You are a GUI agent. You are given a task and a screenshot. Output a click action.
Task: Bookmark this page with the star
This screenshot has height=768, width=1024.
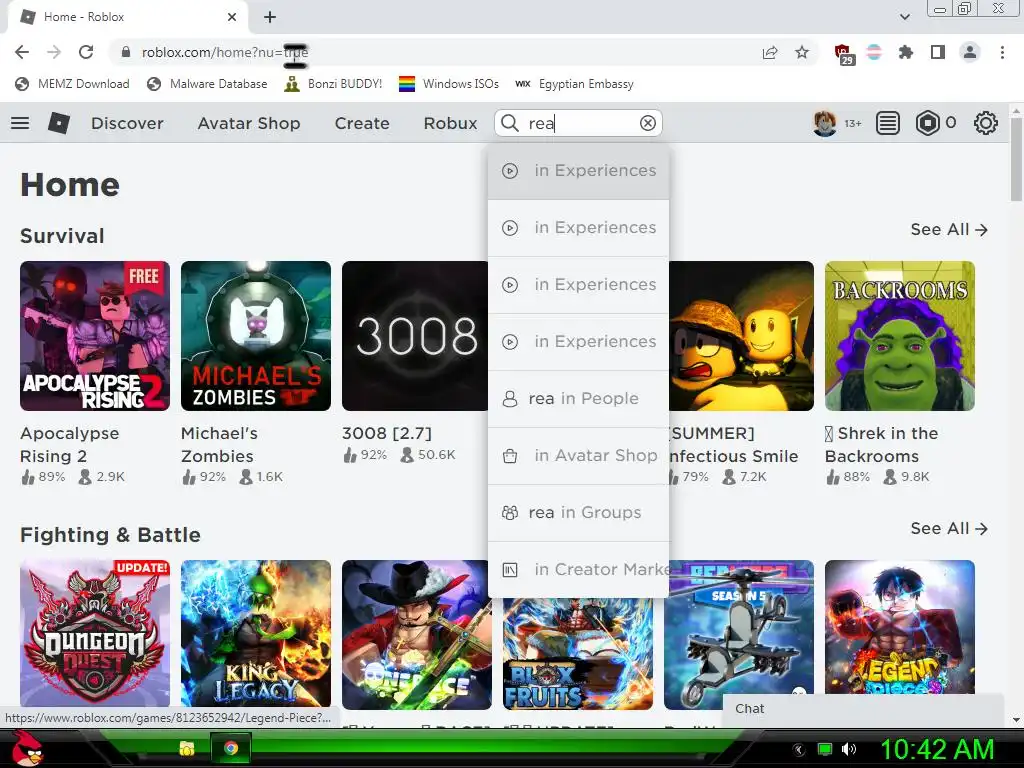[802, 52]
